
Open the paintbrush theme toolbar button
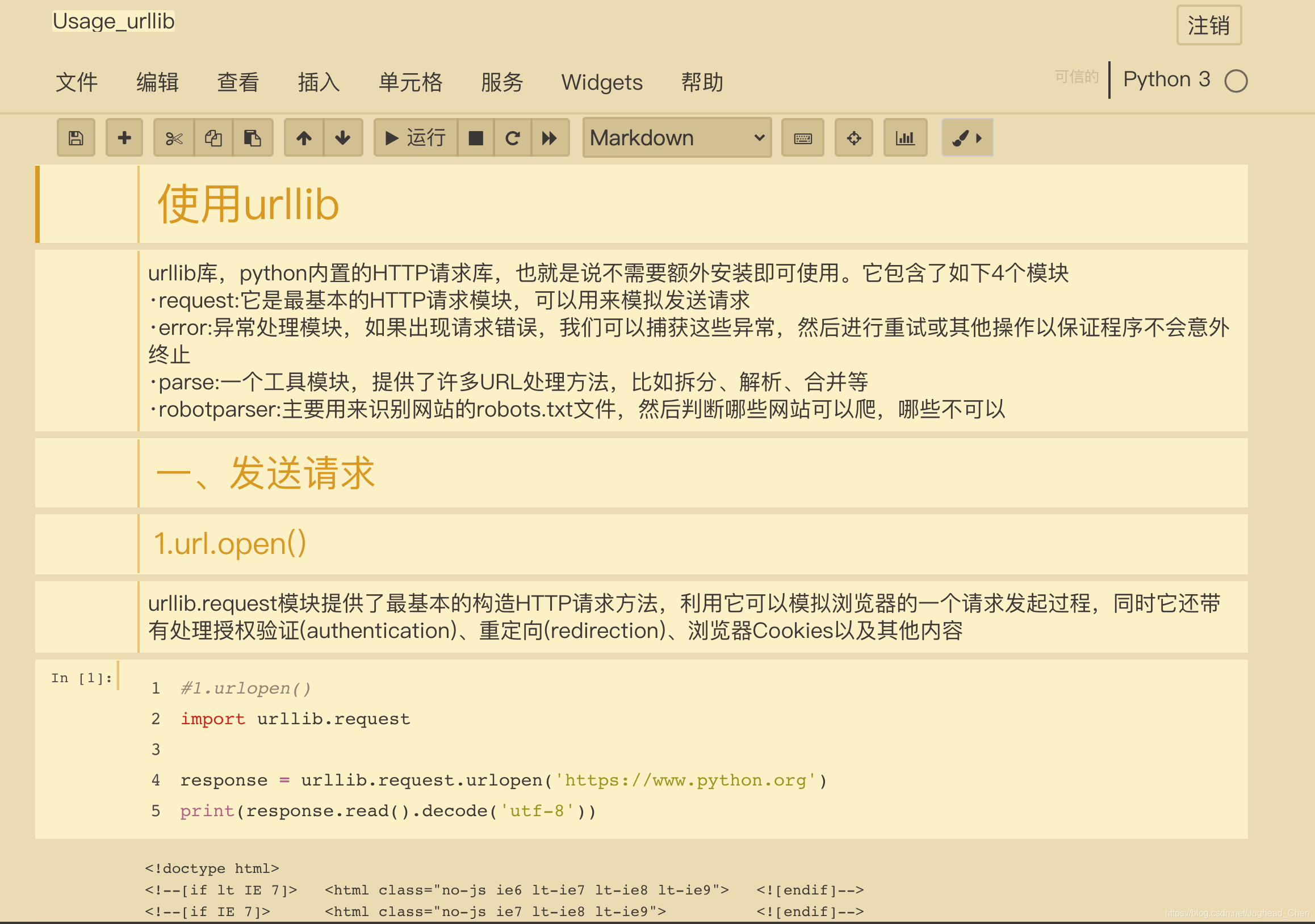coord(967,138)
